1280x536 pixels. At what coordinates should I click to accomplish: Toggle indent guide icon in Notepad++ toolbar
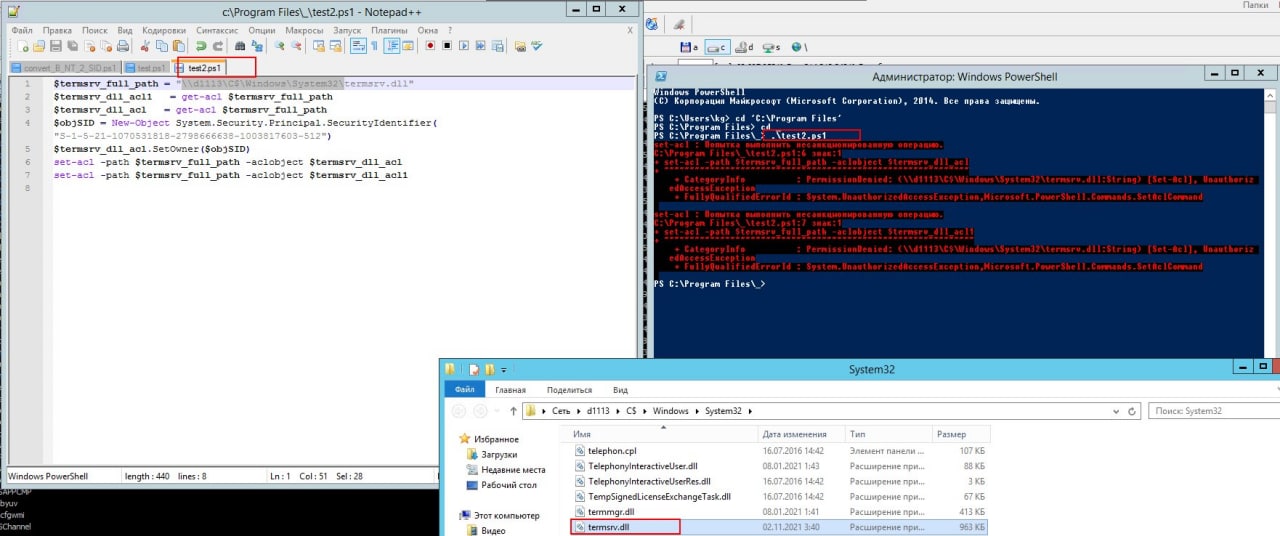[x=391, y=46]
